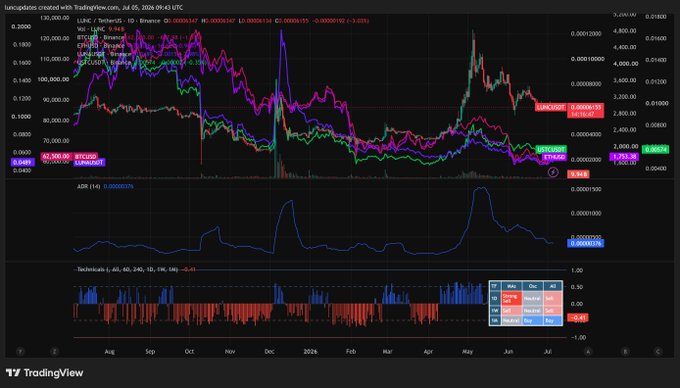Click the Jul label on time axis
680x388 pixels.
tap(548, 352)
